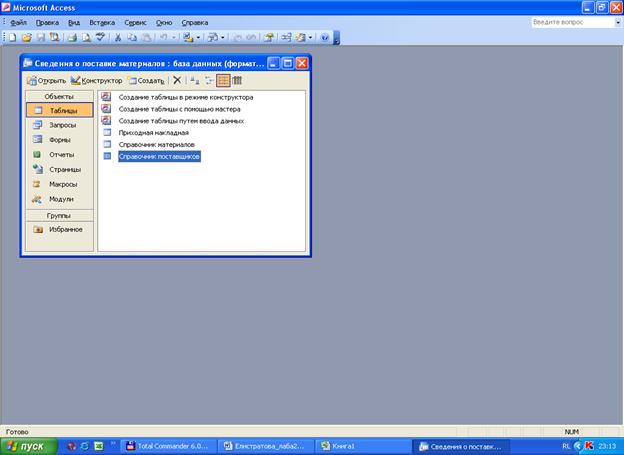
Task: Open the Relationships toolbar icon
Action: tap(286, 37)
